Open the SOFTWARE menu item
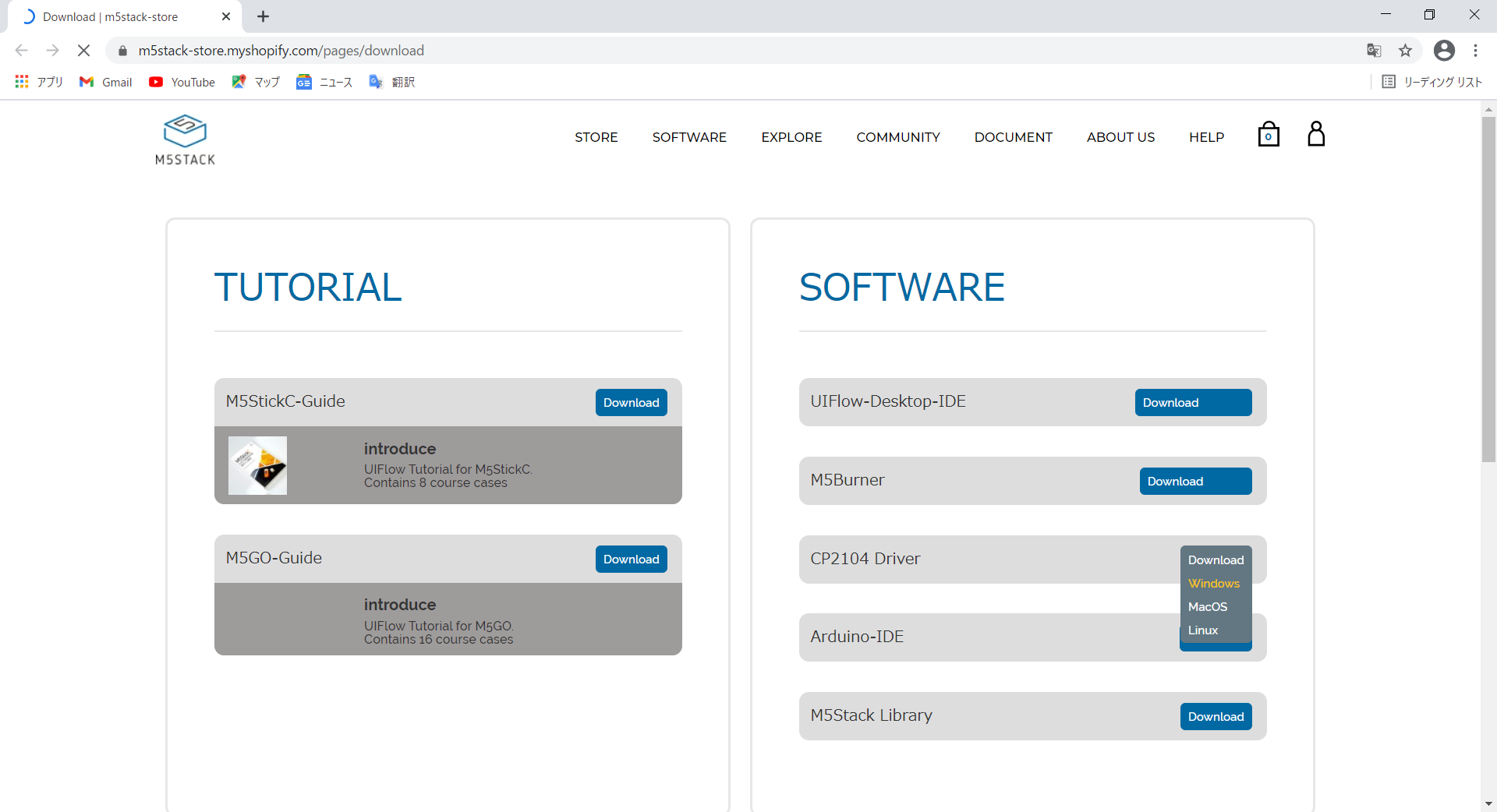1497x812 pixels. click(689, 137)
